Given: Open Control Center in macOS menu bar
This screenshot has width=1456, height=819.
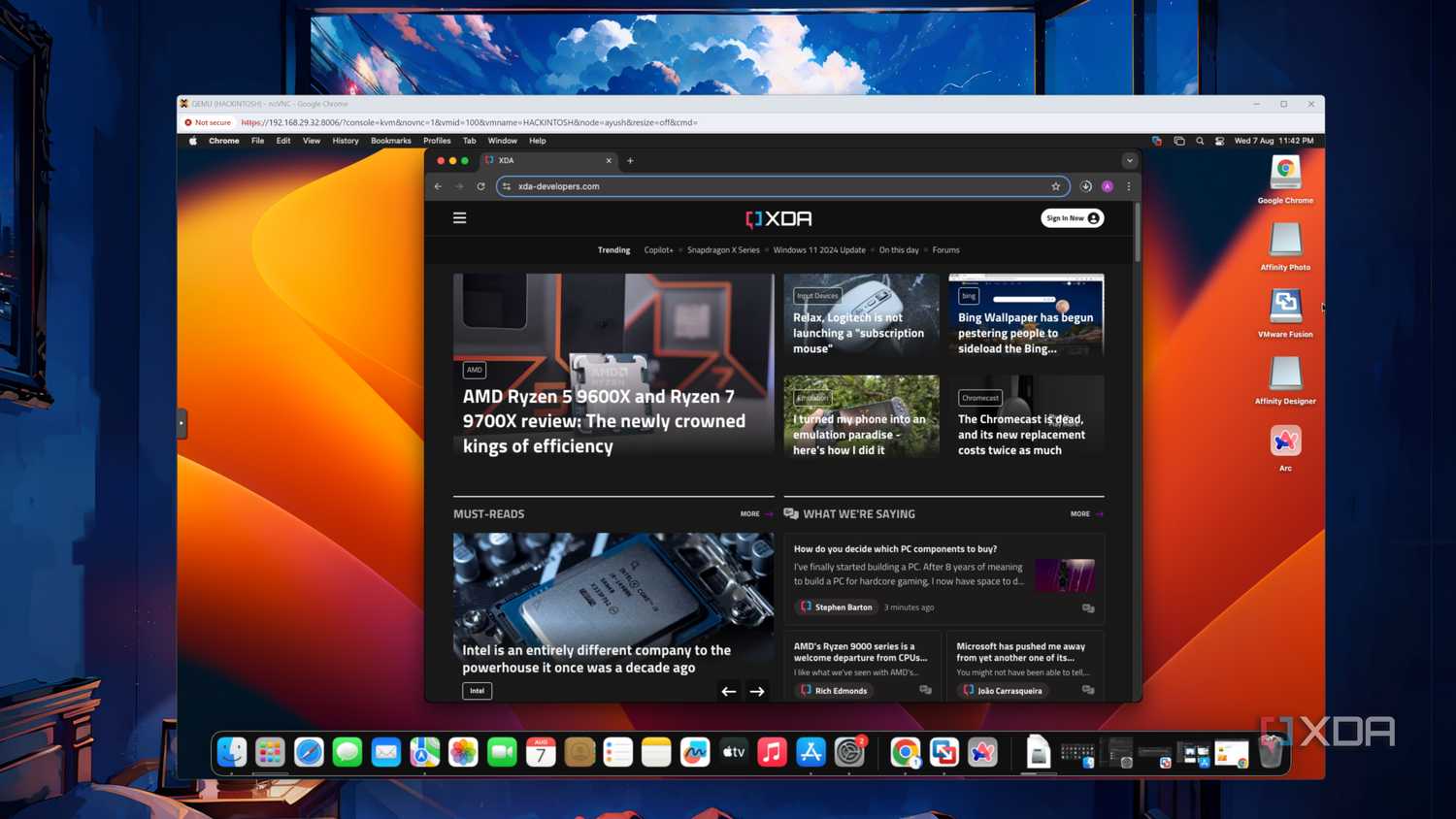Looking at the screenshot, I should click(1220, 141).
